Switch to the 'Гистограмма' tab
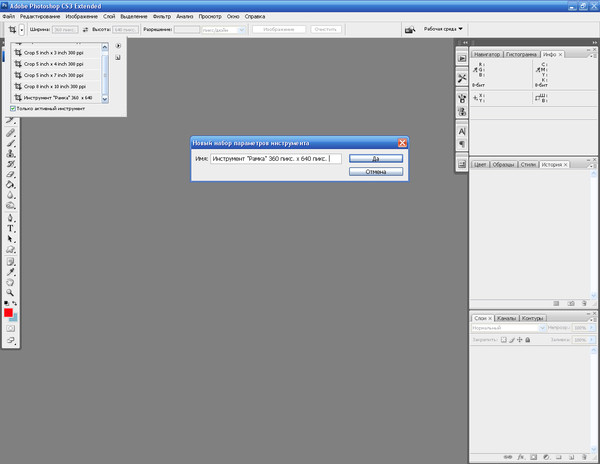 [521, 54]
